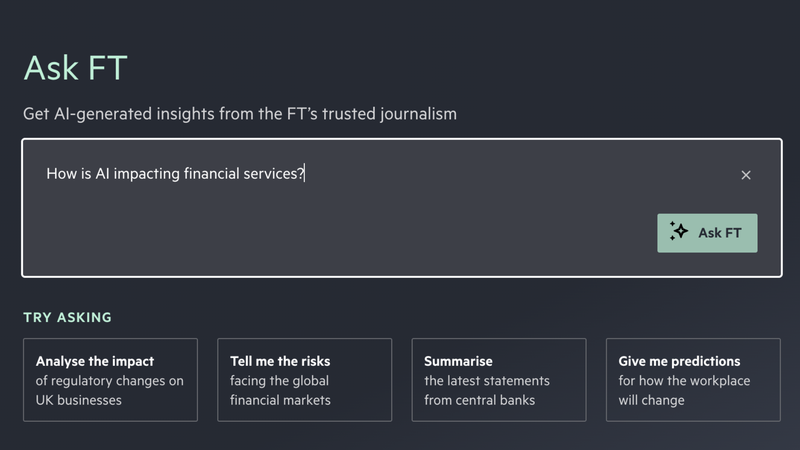Select the "Analyse the impact" suggestion title

coord(95,361)
